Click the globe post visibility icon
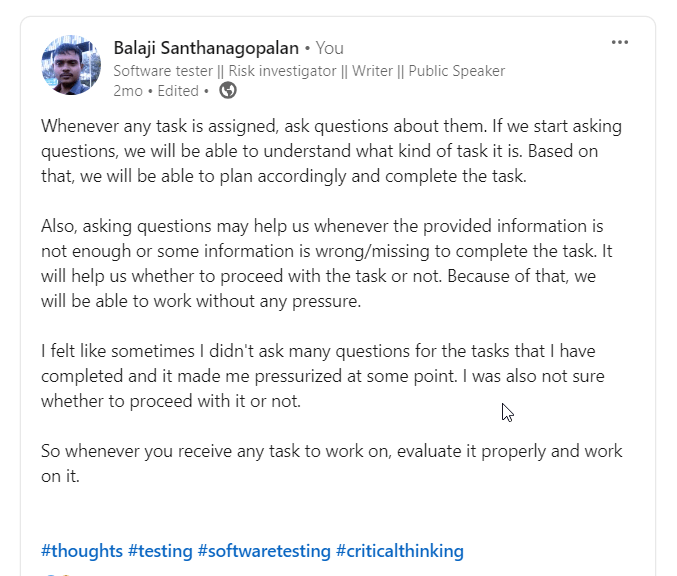677x576 pixels. (228, 91)
